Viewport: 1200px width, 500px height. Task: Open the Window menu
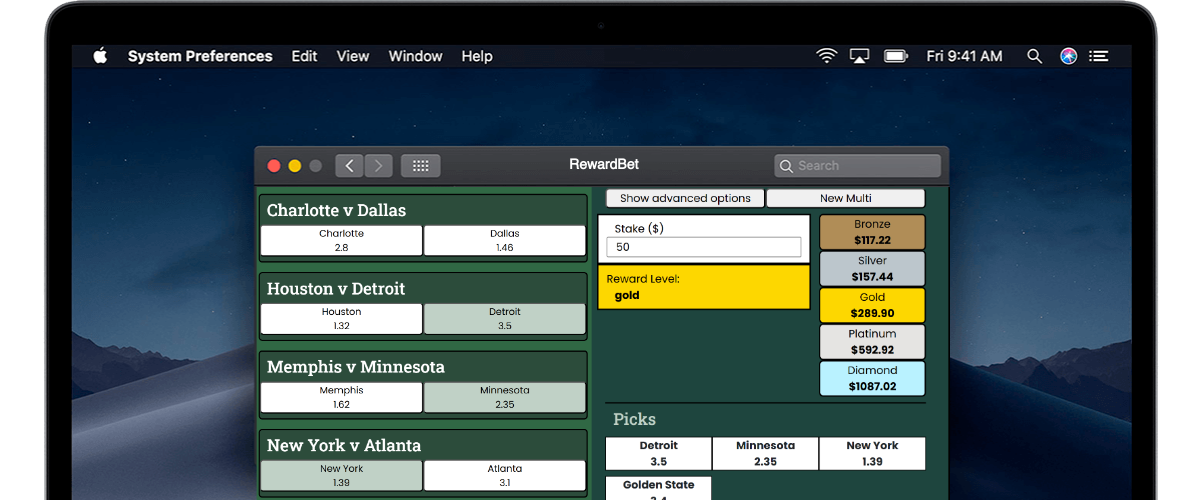415,56
